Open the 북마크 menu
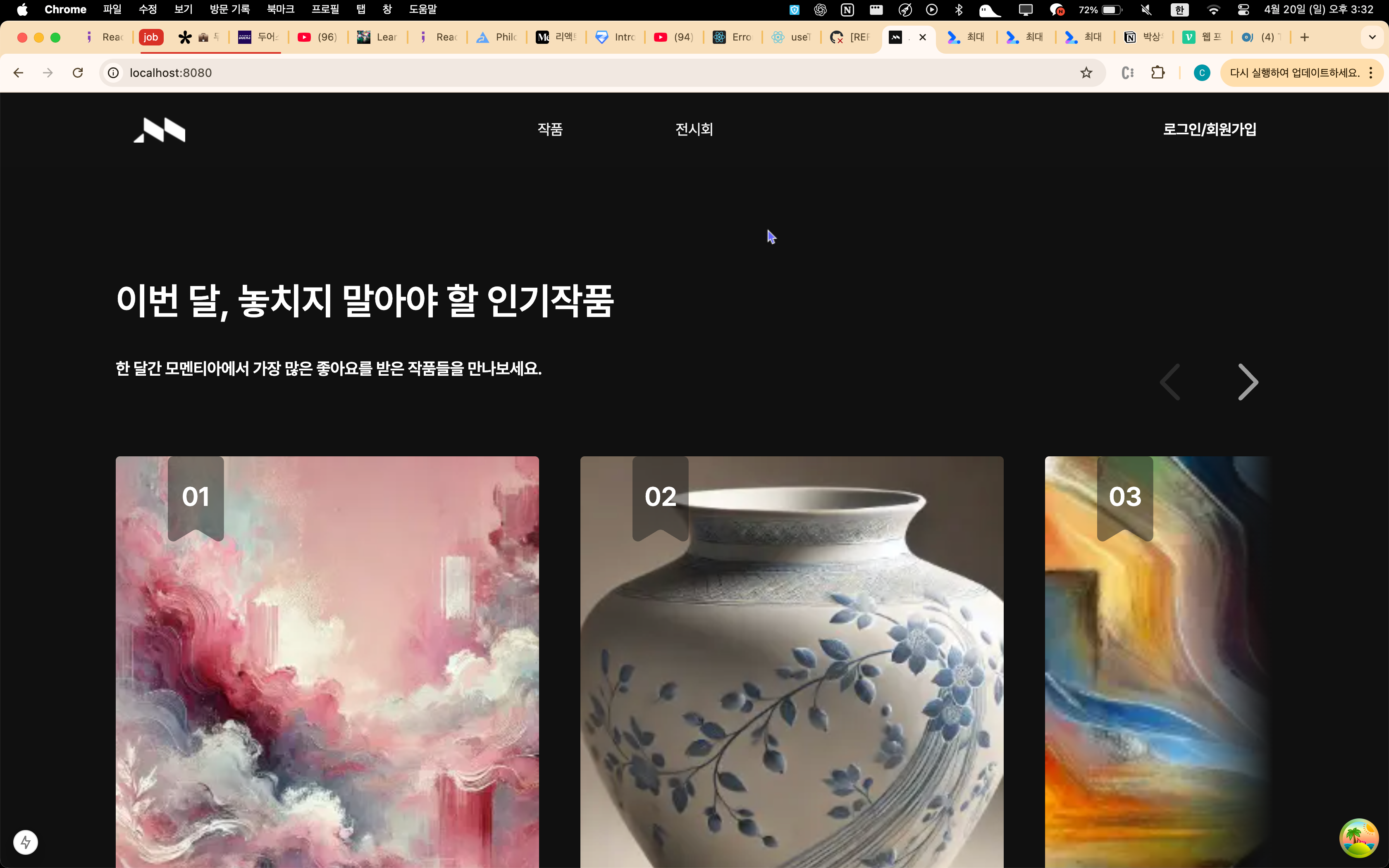Image resolution: width=1389 pixels, height=868 pixels. click(x=281, y=10)
